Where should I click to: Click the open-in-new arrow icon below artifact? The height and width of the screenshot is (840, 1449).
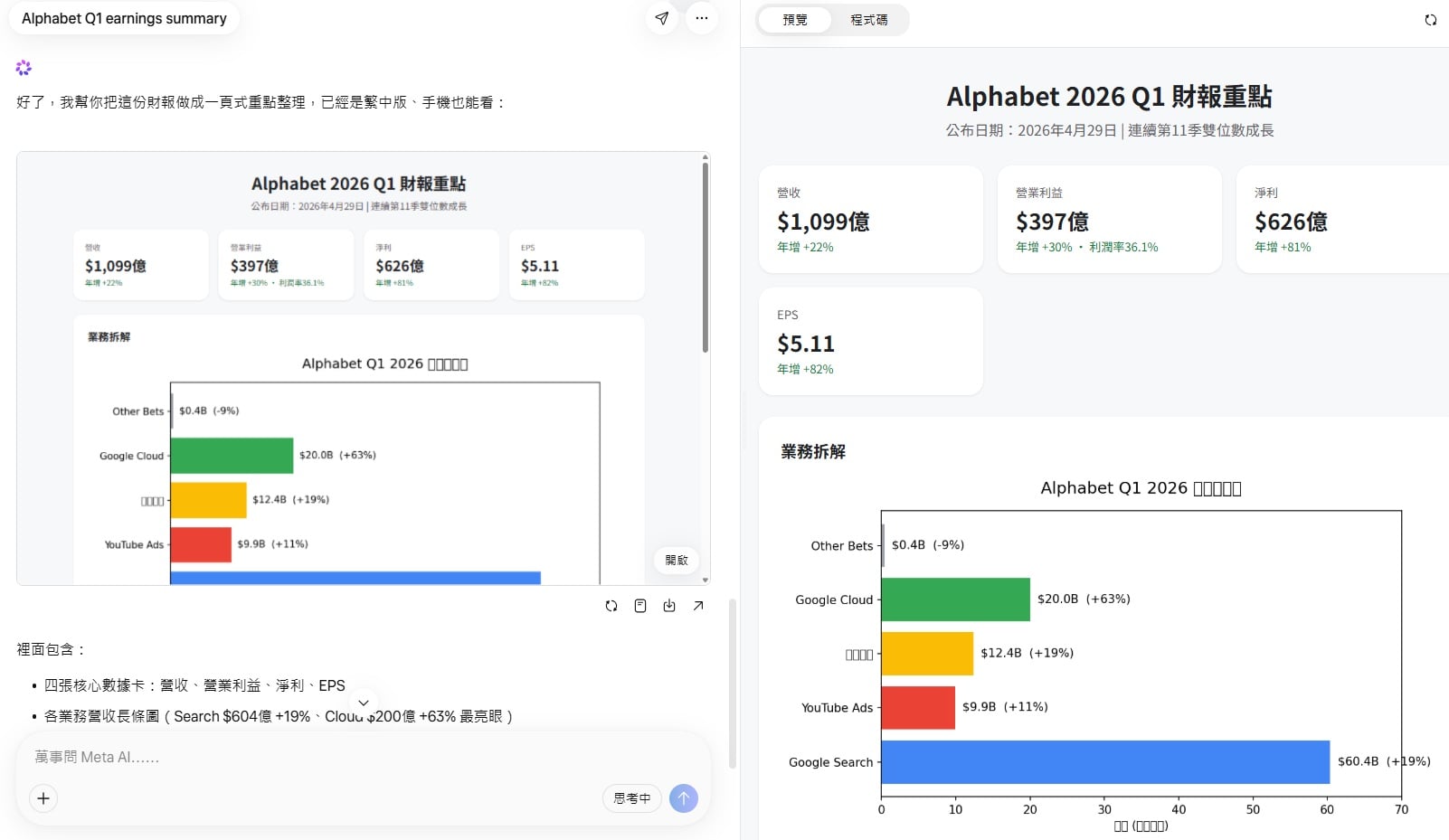coord(698,606)
